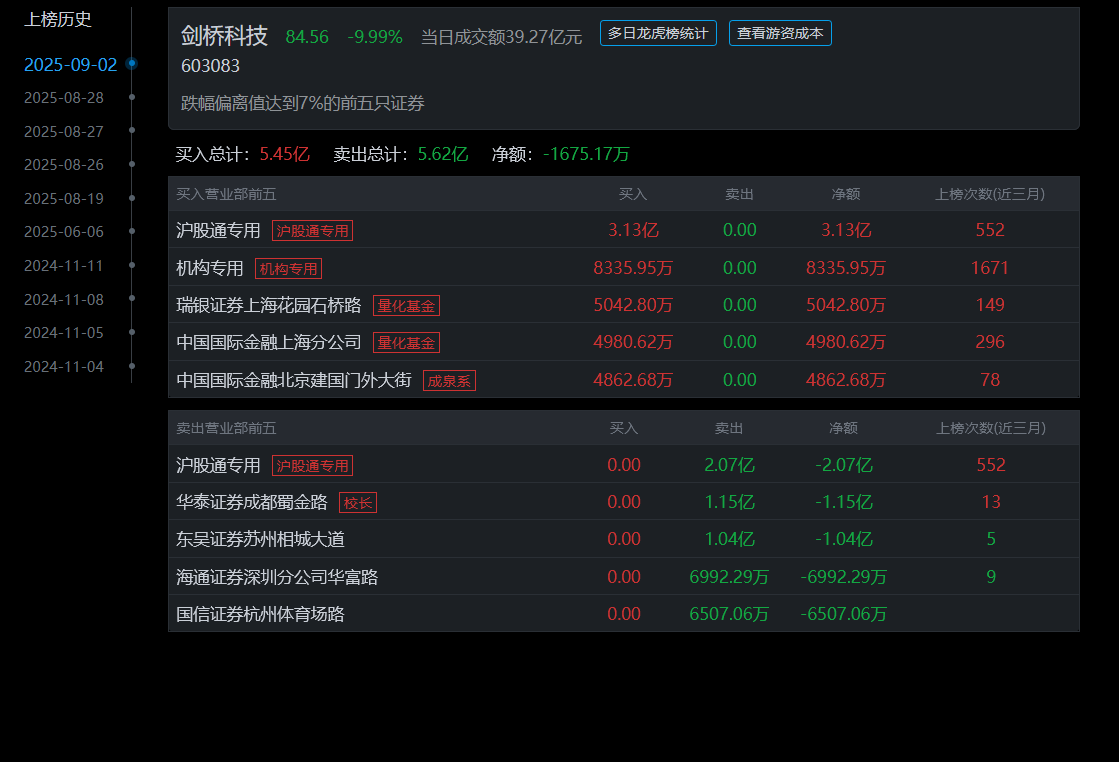Click the 查看游资成本 button

(780, 34)
